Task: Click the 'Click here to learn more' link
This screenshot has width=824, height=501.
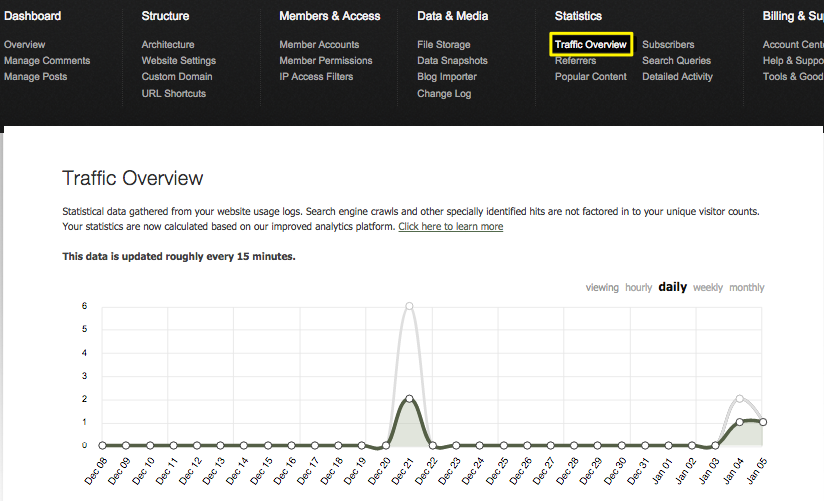Action: coord(450,227)
